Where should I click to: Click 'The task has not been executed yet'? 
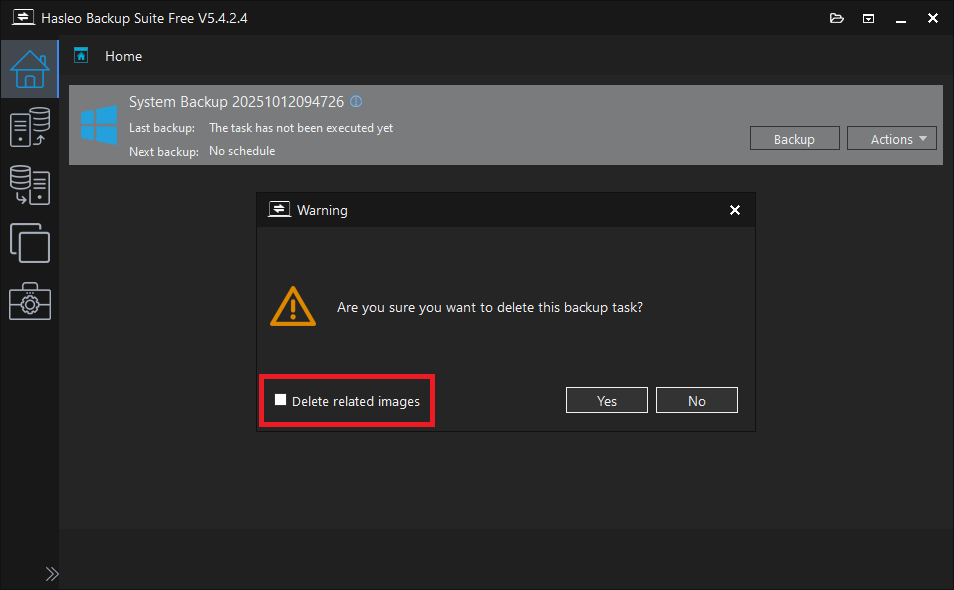point(301,128)
